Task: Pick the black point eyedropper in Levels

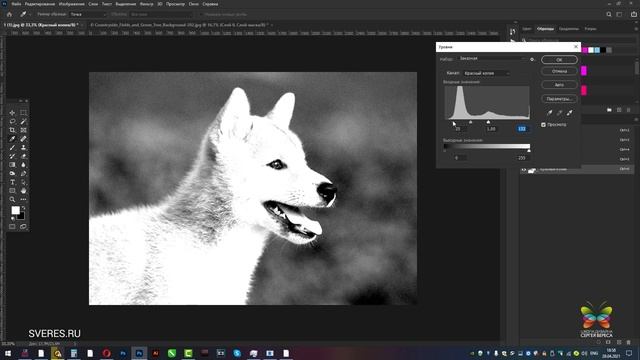Action: coord(549,113)
